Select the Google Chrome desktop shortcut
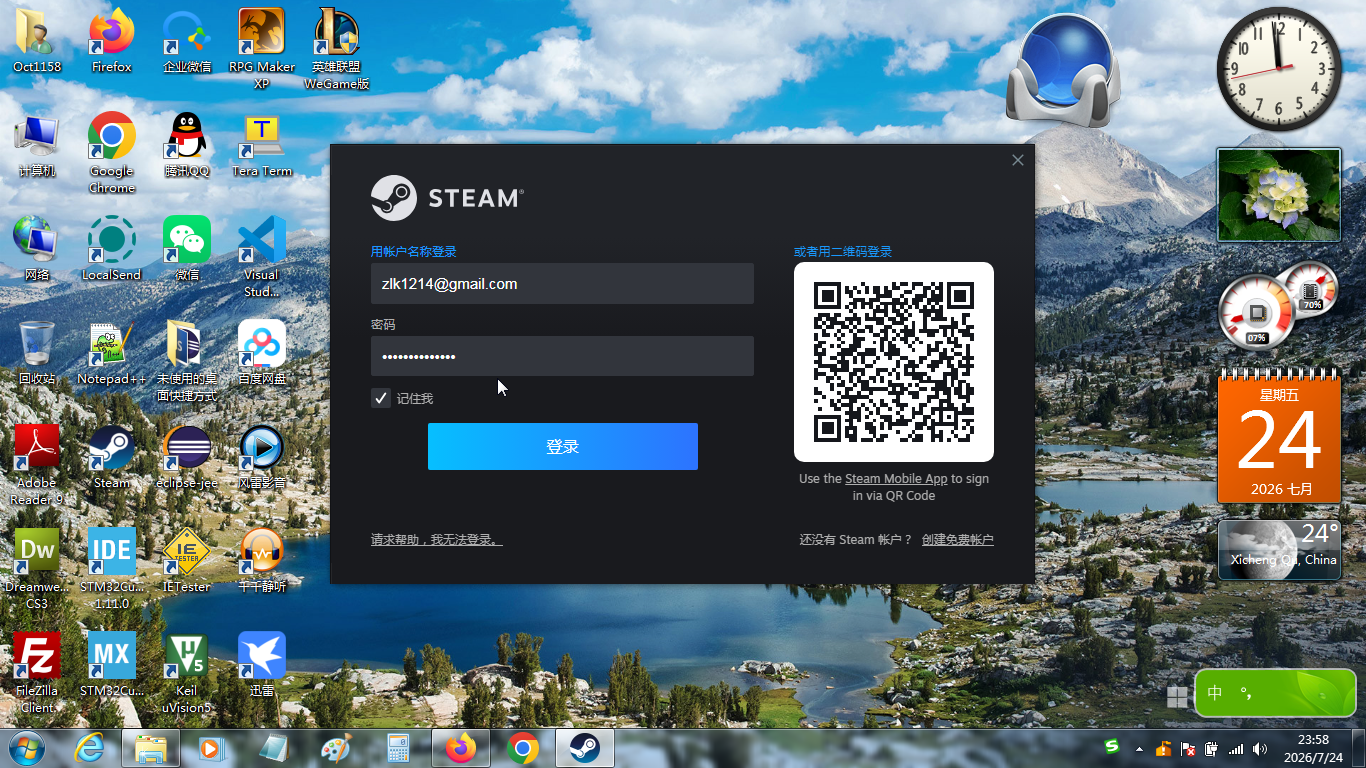Image resolution: width=1366 pixels, height=768 pixels. (112, 153)
